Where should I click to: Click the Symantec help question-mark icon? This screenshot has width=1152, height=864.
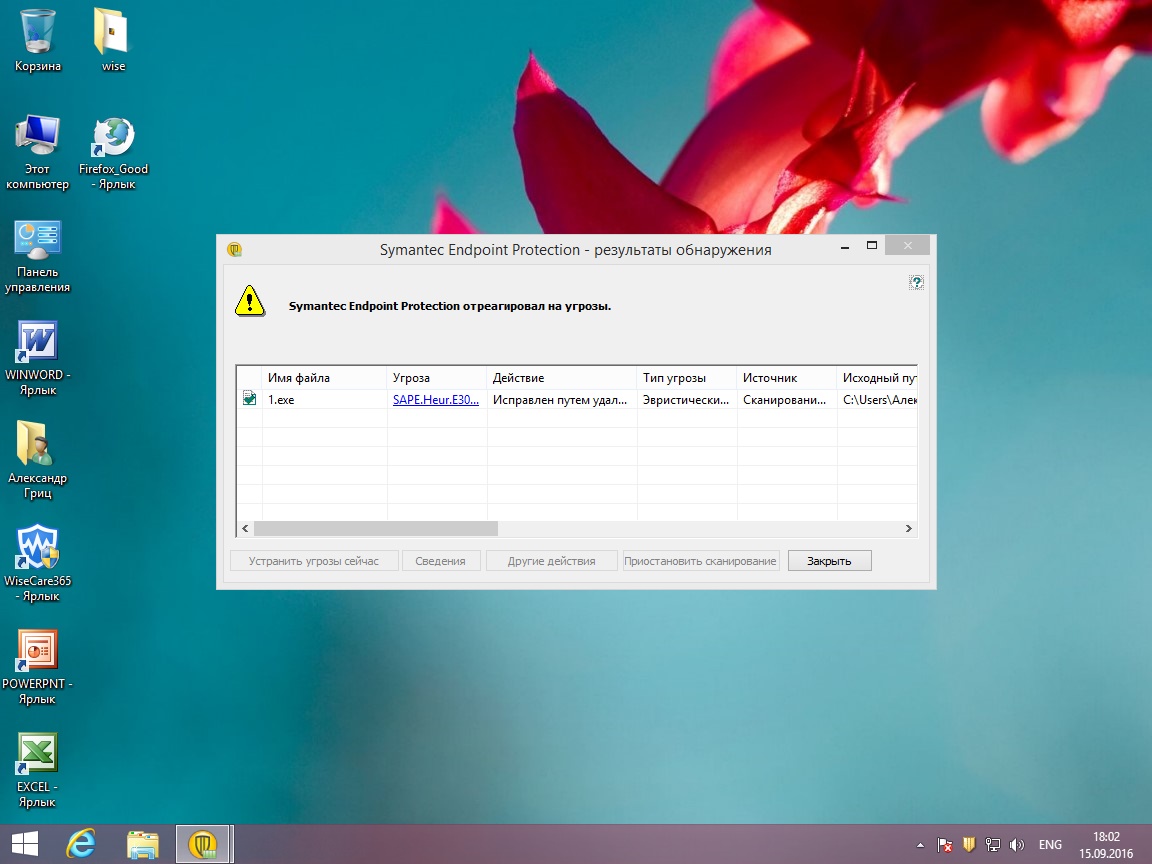click(916, 282)
